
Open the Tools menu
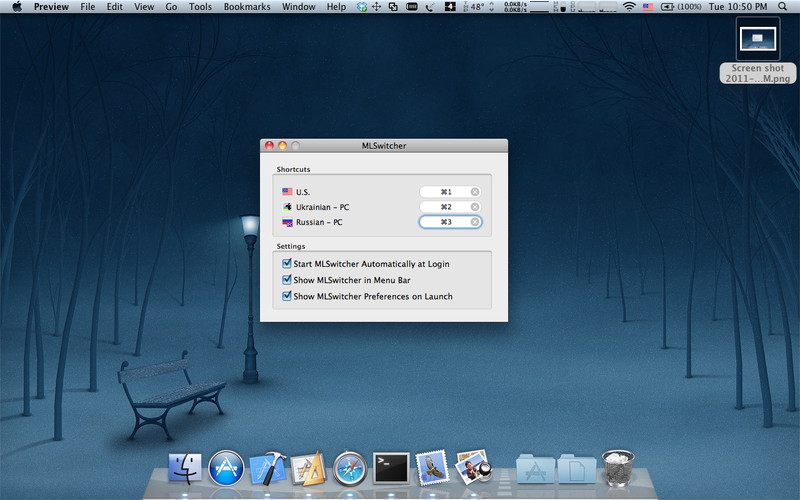pos(200,7)
